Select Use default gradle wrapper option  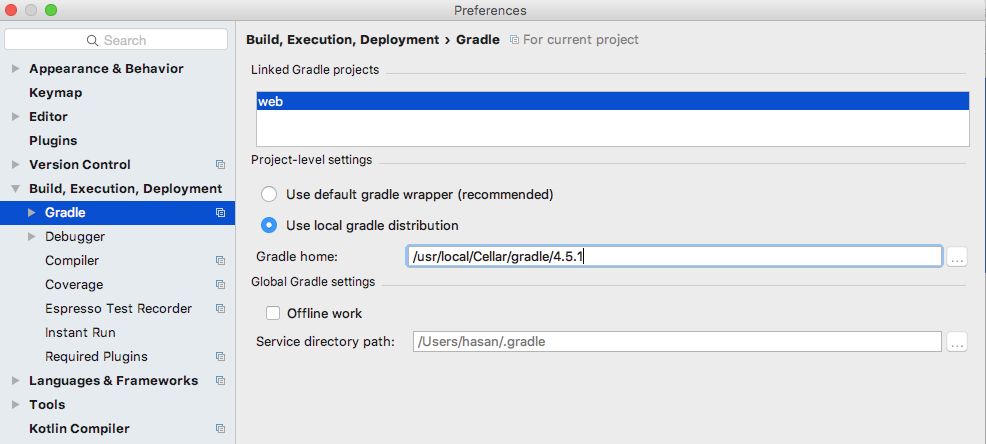click(x=269, y=194)
